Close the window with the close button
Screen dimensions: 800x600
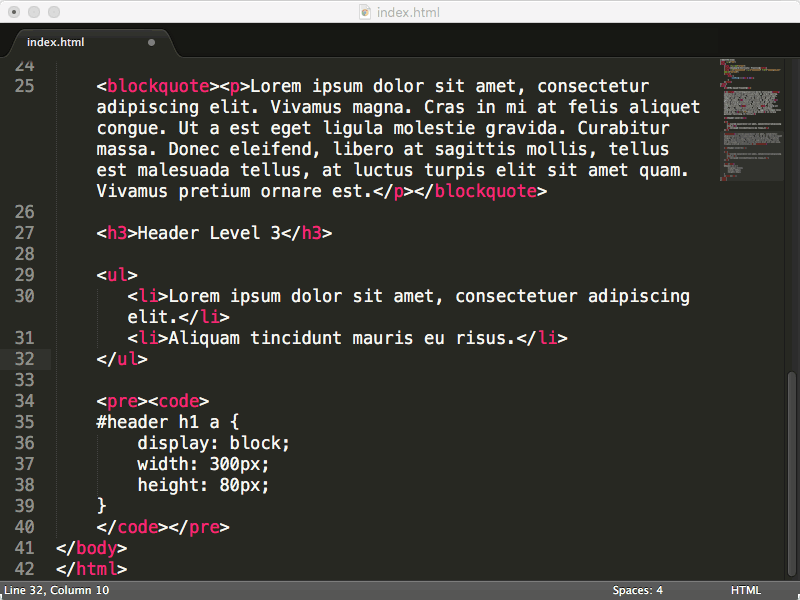pyautogui.click(x=14, y=12)
